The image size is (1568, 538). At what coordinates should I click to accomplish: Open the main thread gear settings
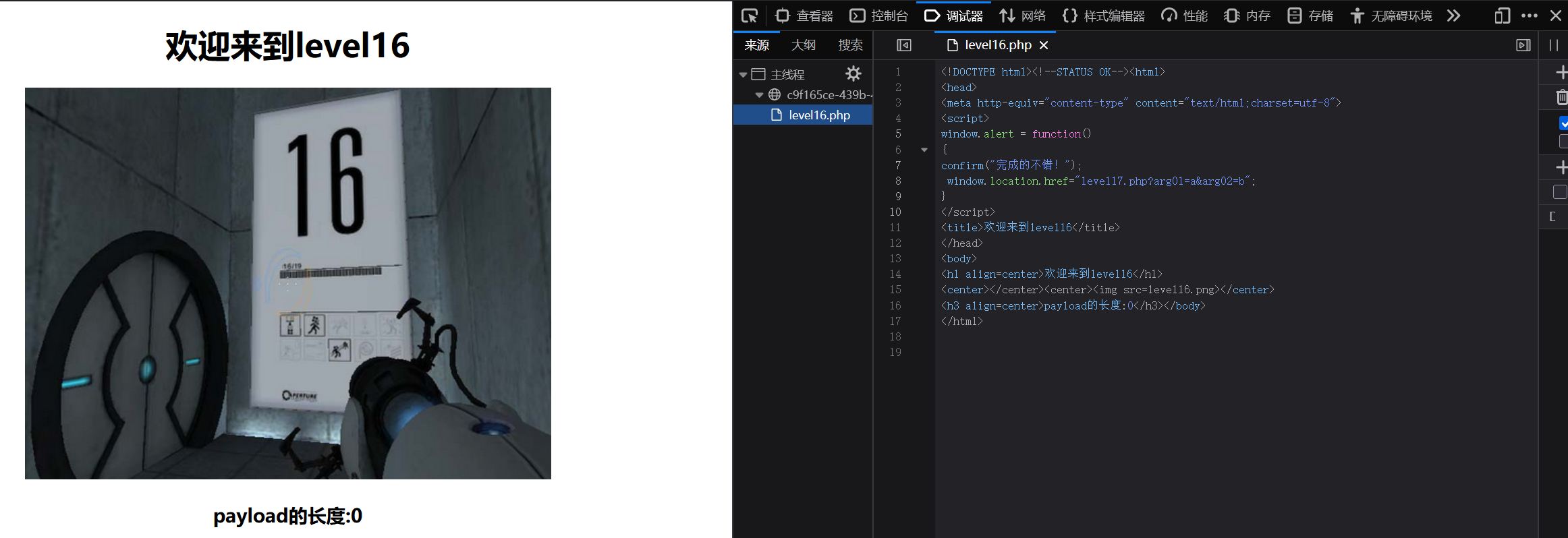click(x=853, y=73)
